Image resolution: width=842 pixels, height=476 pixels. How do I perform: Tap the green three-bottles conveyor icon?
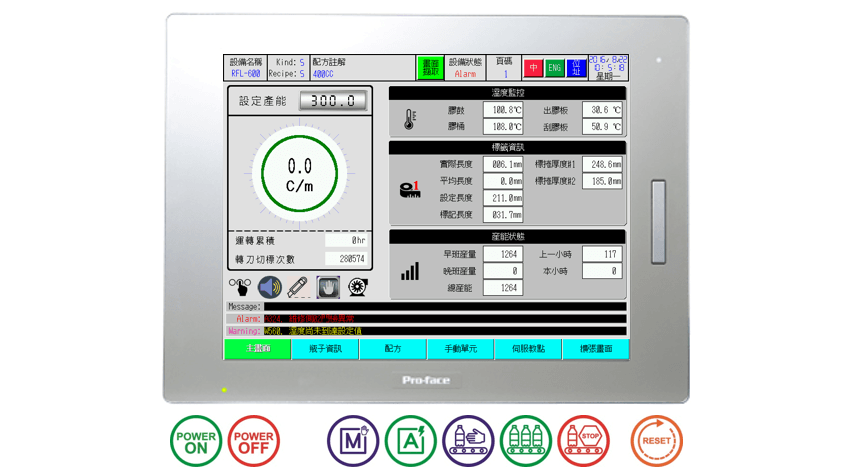point(526,441)
